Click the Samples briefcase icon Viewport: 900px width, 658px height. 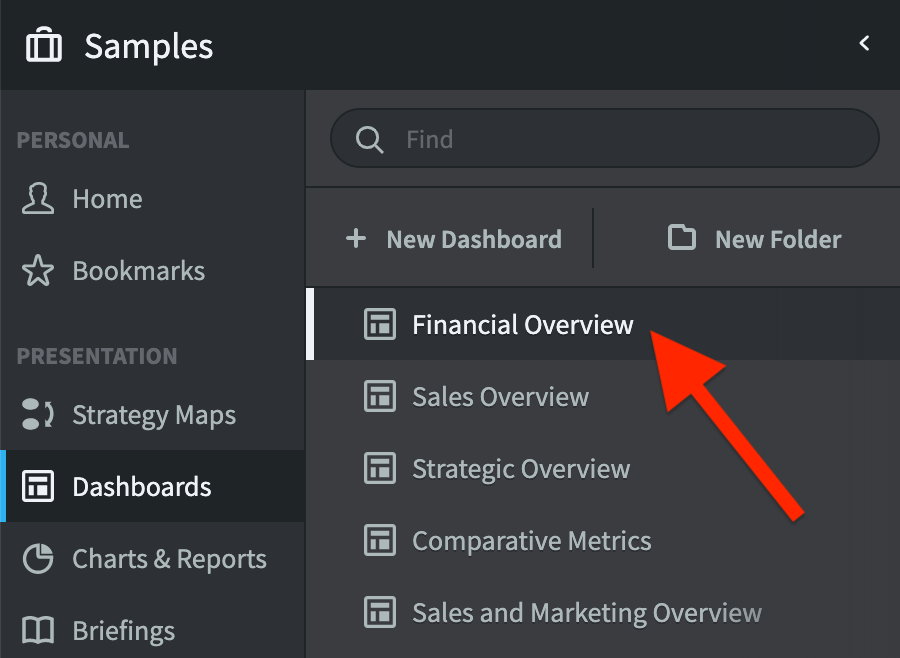click(x=43, y=44)
